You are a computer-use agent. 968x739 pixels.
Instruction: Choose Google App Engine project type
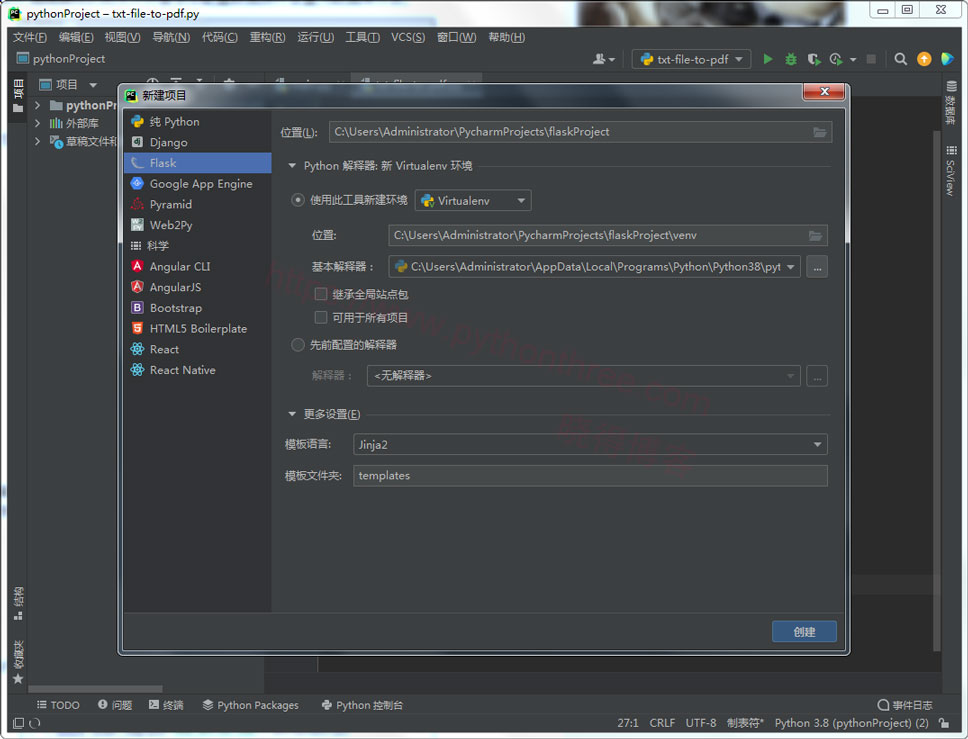point(198,184)
